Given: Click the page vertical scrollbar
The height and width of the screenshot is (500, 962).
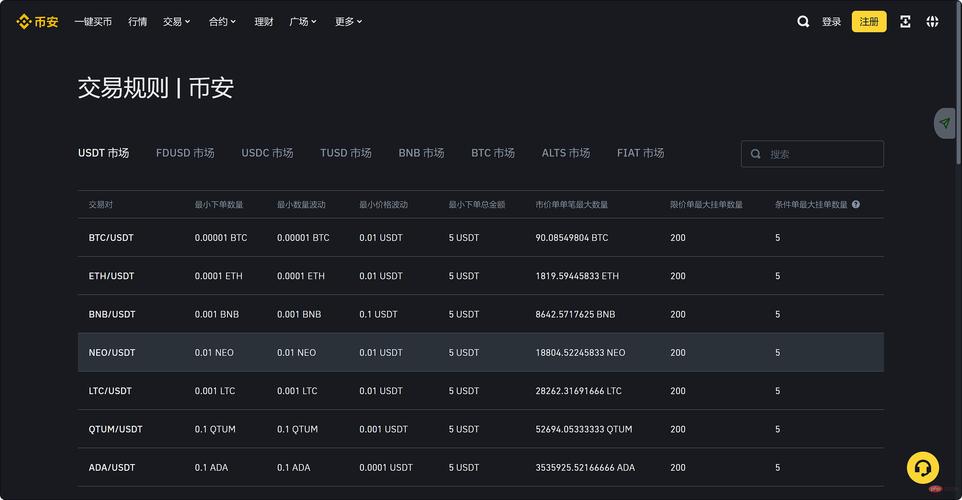Looking at the screenshot, I should [x=958, y=83].
